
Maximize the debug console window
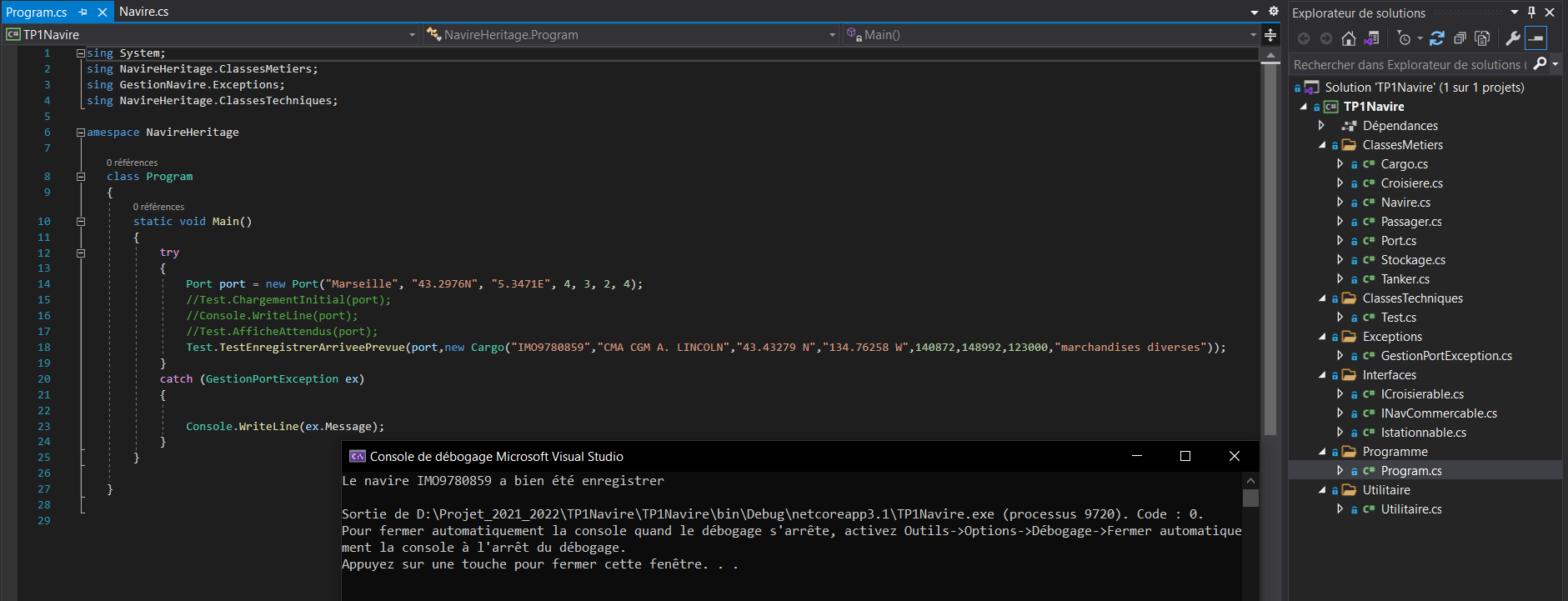pos(1185,456)
